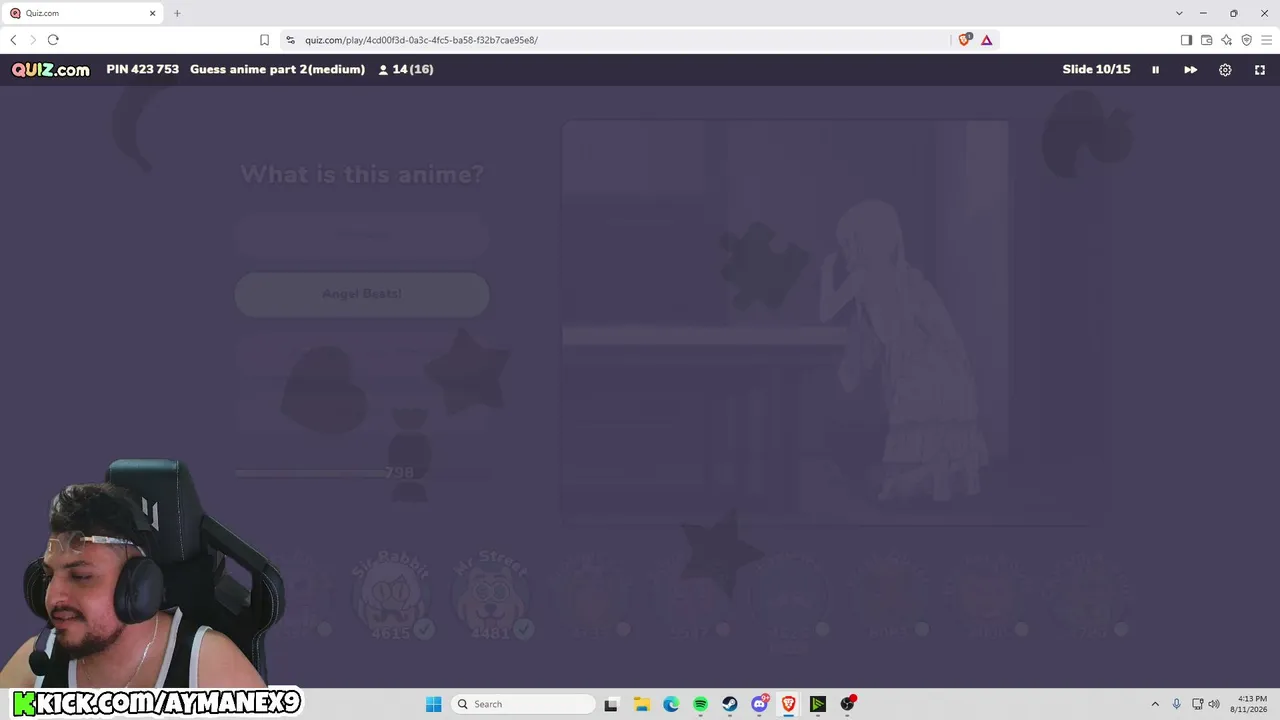Viewport: 1280px width, 720px height.
Task: Open the Windows Start menu
Action: 433,704
